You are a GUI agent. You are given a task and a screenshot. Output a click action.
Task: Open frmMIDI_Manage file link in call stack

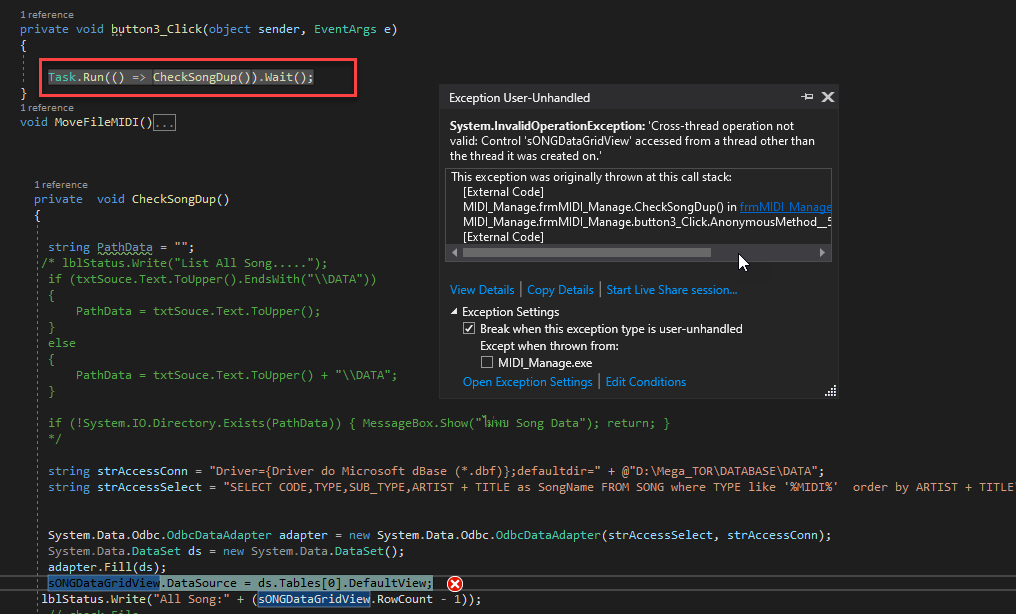click(x=785, y=206)
